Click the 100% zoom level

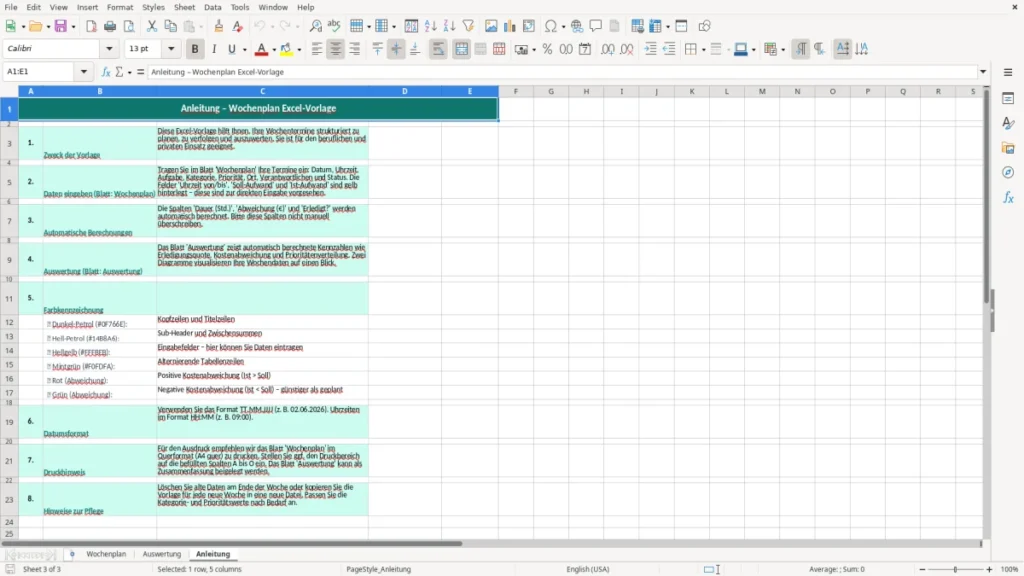(x=1010, y=569)
